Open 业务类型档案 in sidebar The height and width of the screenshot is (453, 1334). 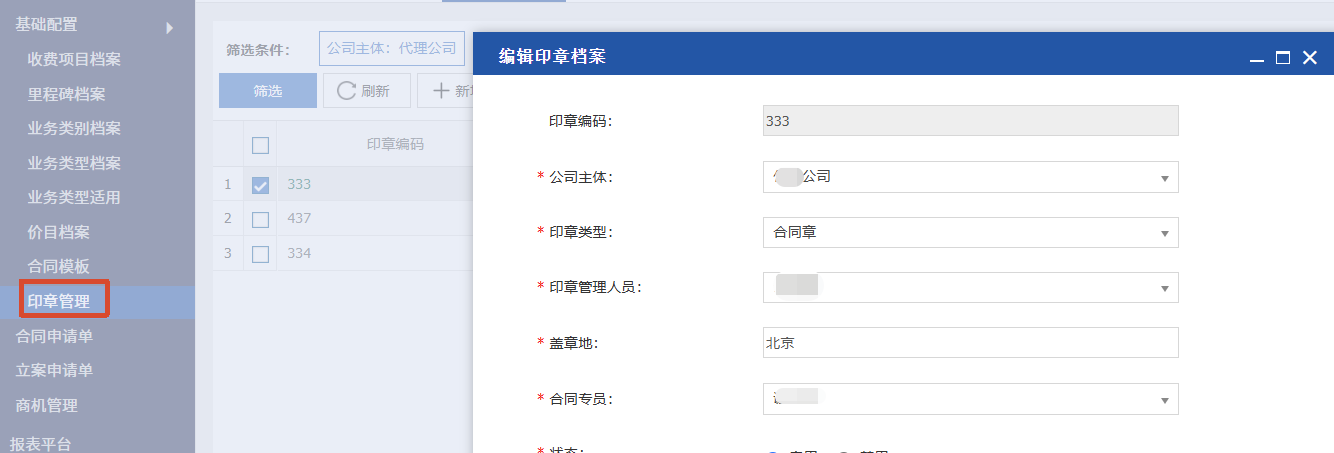pyautogui.click(x=74, y=163)
